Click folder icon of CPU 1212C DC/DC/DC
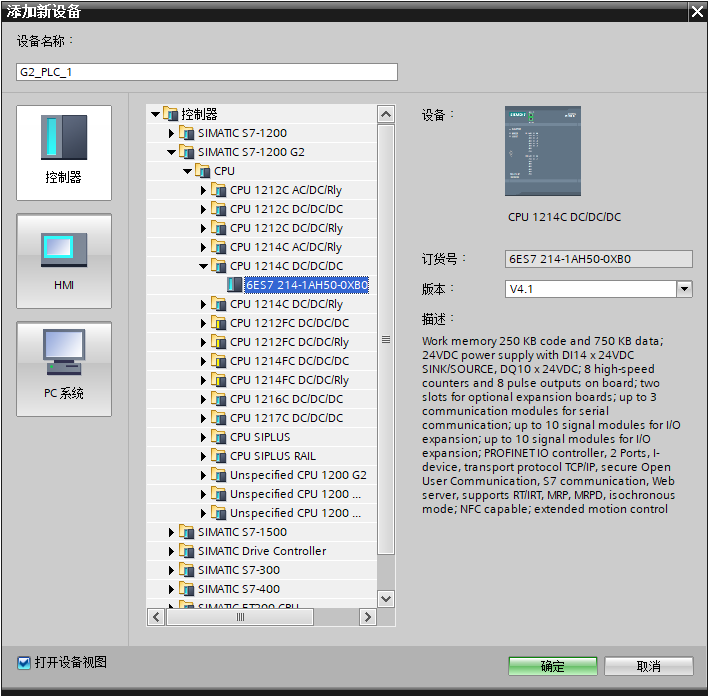 pyautogui.click(x=219, y=209)
